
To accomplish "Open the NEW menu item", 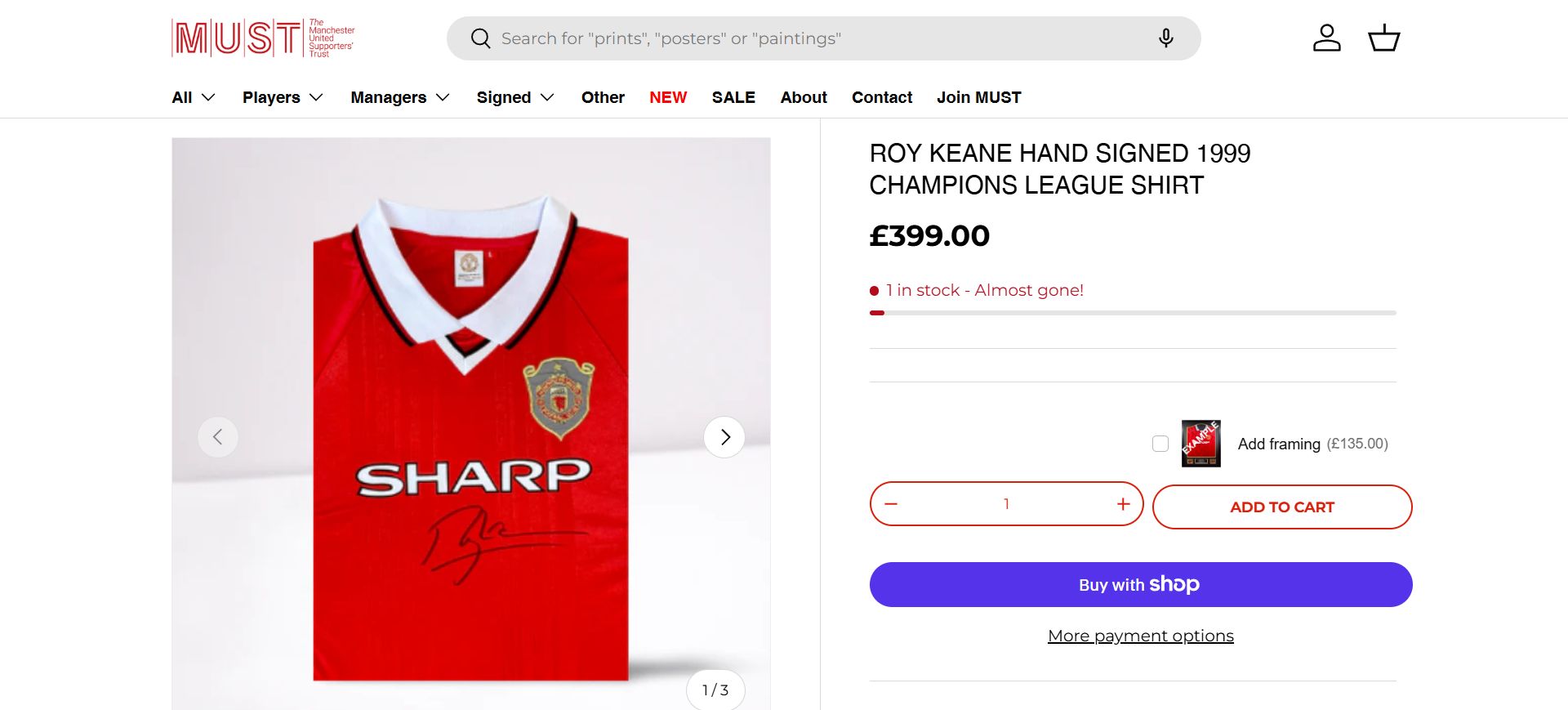I will (x=668, y=97).
